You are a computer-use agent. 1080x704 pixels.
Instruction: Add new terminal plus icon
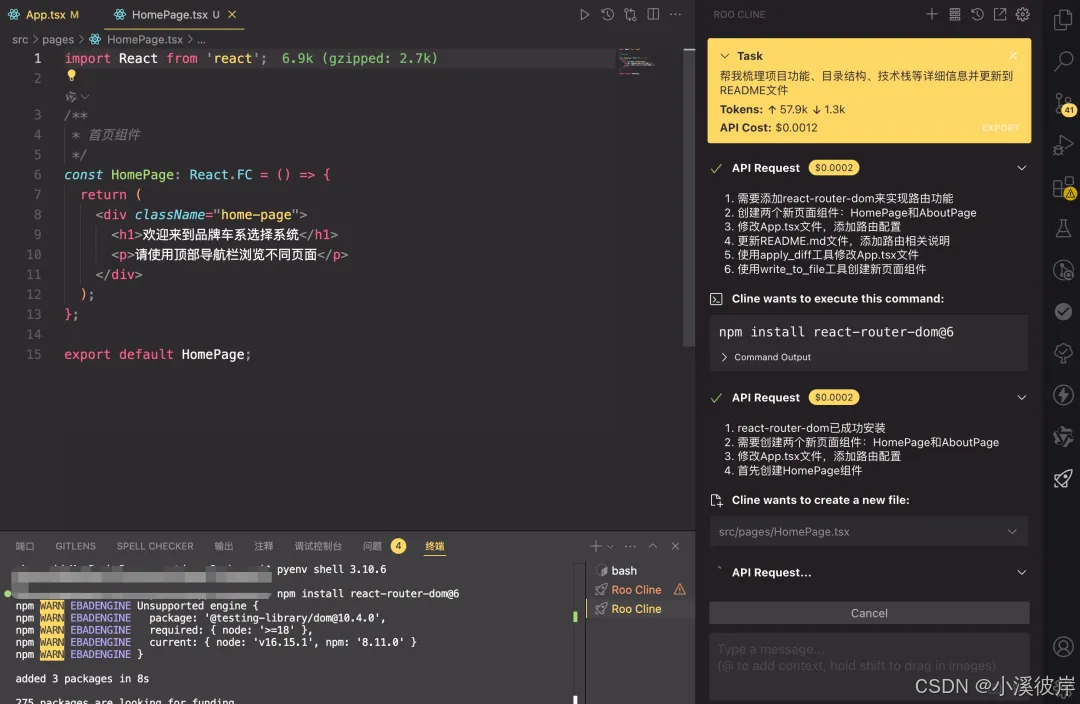point(595,546)
